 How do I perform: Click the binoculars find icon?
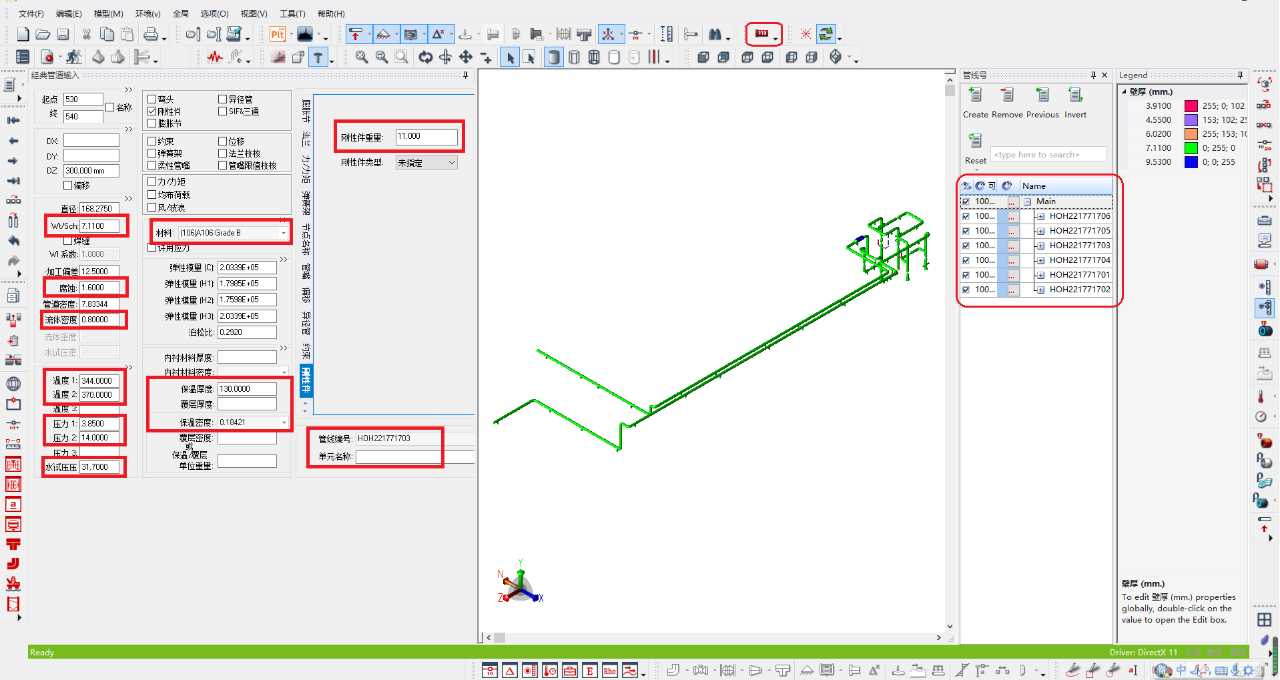click(x=715, y=34)
